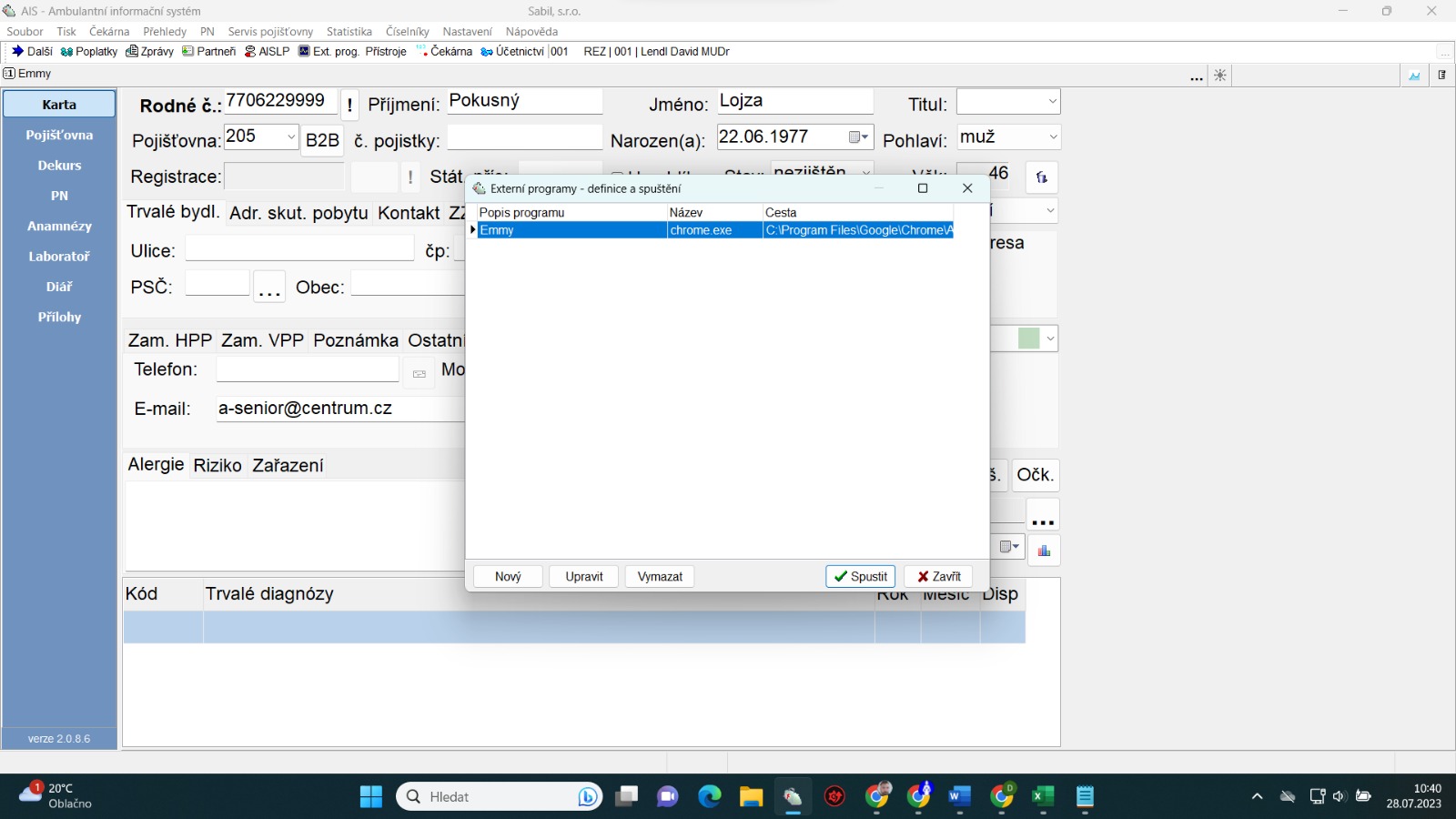1456x819 pixels.
Task: Click the blue chart icon at top right
Action: [1414, 76]
